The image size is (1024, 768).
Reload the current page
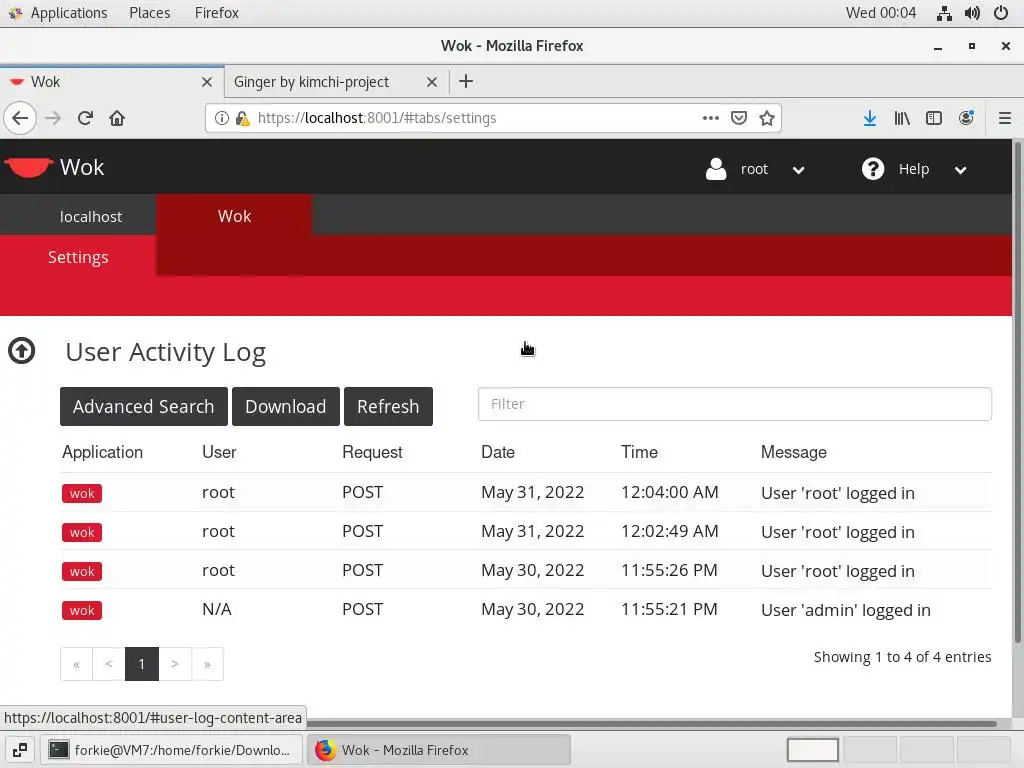click(86, 118)
